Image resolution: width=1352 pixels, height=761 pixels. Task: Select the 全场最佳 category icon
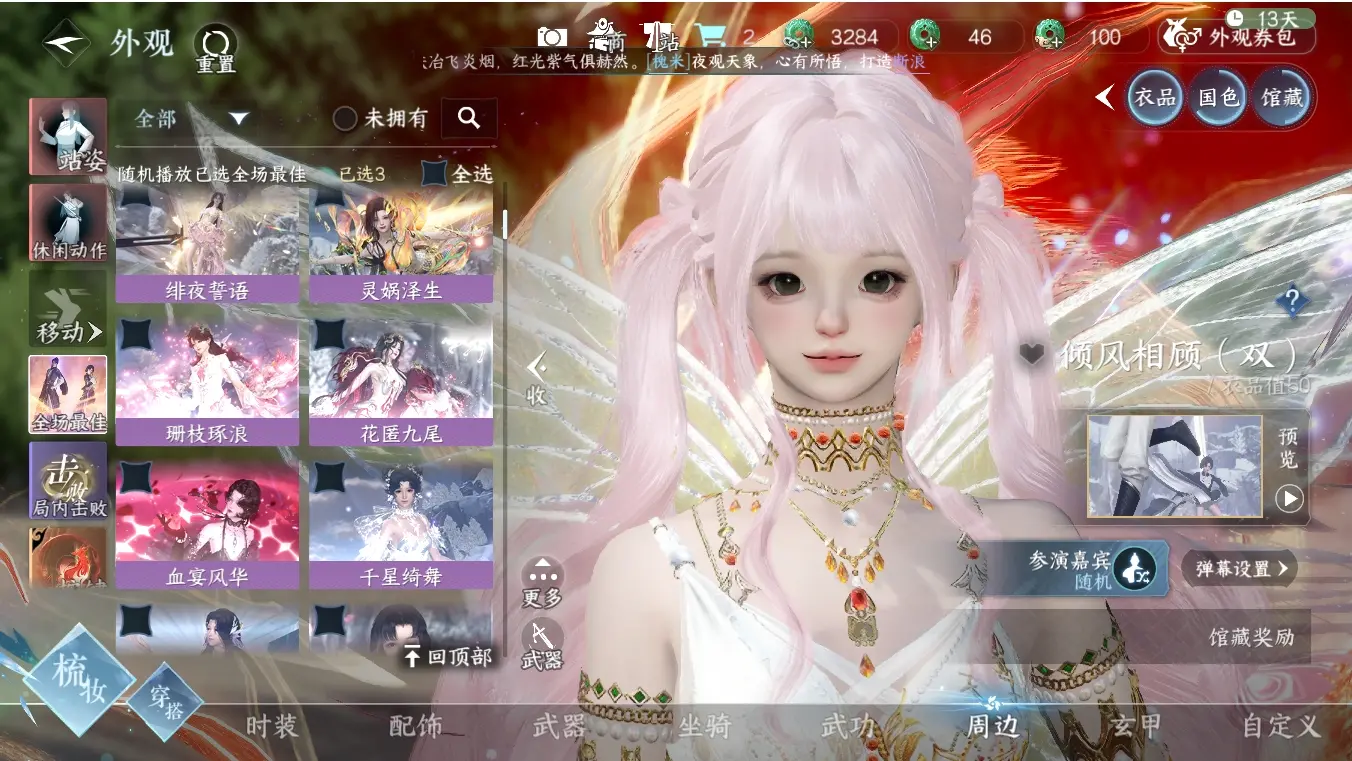pos(68,394)
